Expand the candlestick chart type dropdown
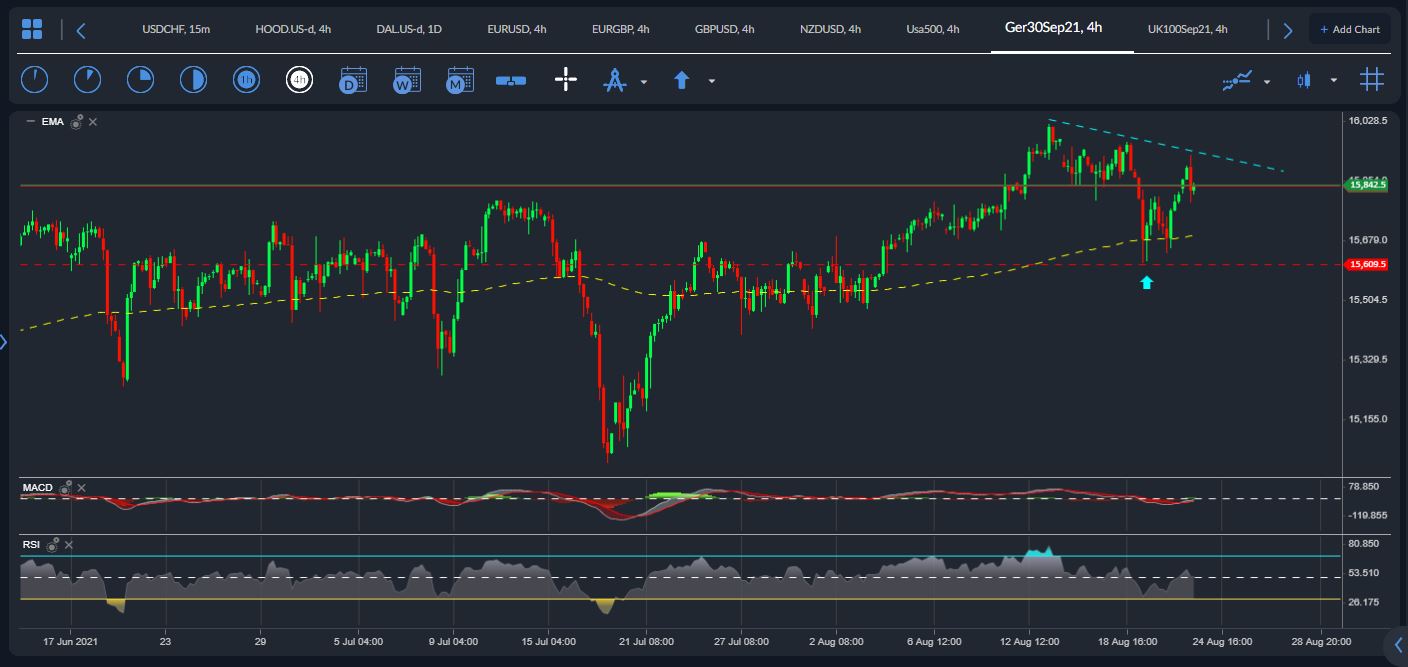The height and width of the screenshot is (667, 1408). click(x=1333, y=82)
